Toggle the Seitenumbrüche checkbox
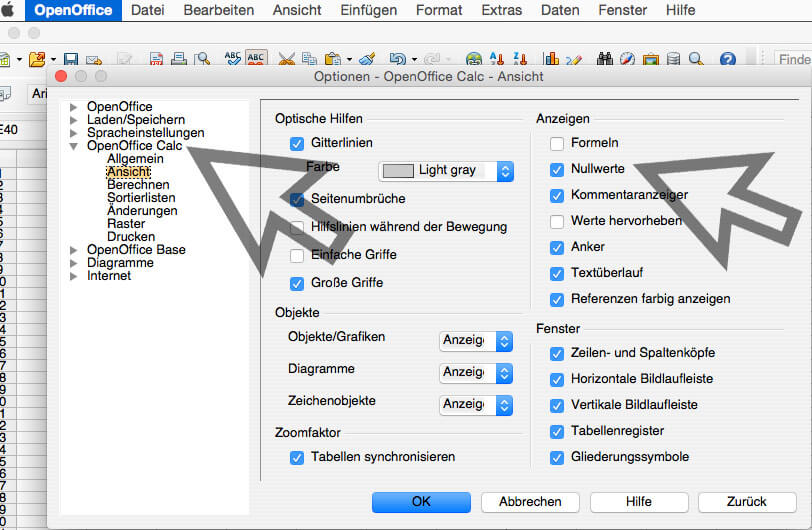812x530 pixels. click(297, 199)
